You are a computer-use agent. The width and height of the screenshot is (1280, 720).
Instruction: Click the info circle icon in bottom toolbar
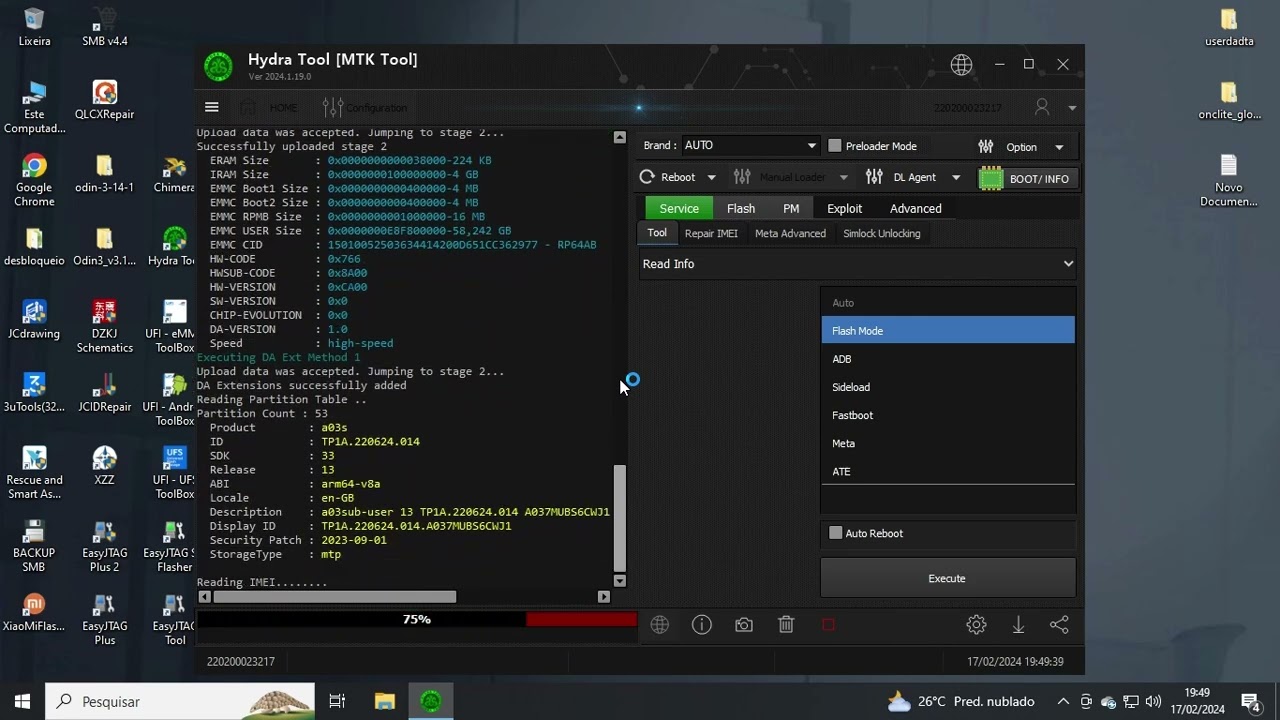click(702, 625)
